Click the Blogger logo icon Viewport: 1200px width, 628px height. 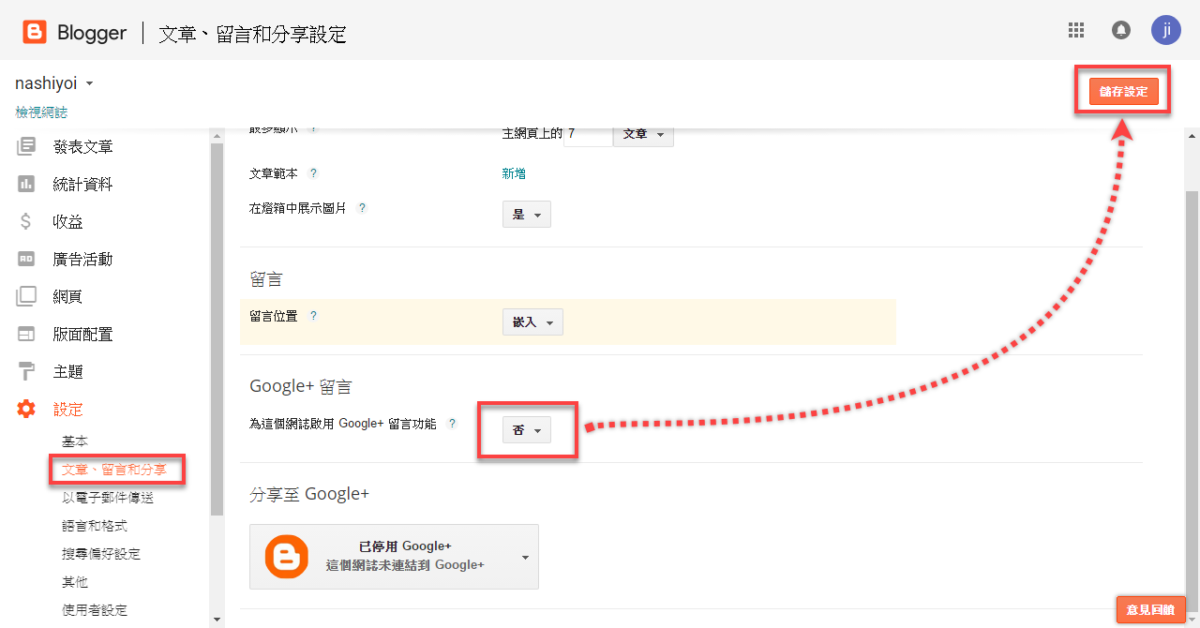[x=36, y=33]
